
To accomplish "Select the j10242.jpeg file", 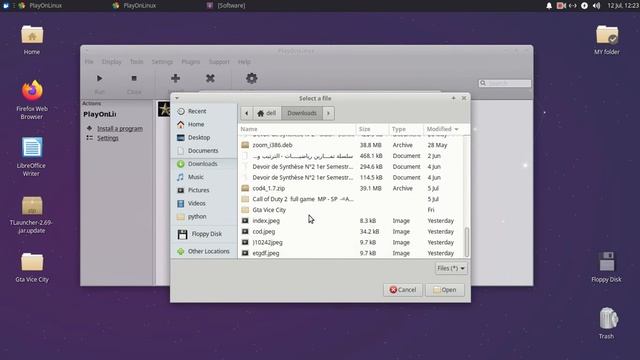I will (351, 242).
